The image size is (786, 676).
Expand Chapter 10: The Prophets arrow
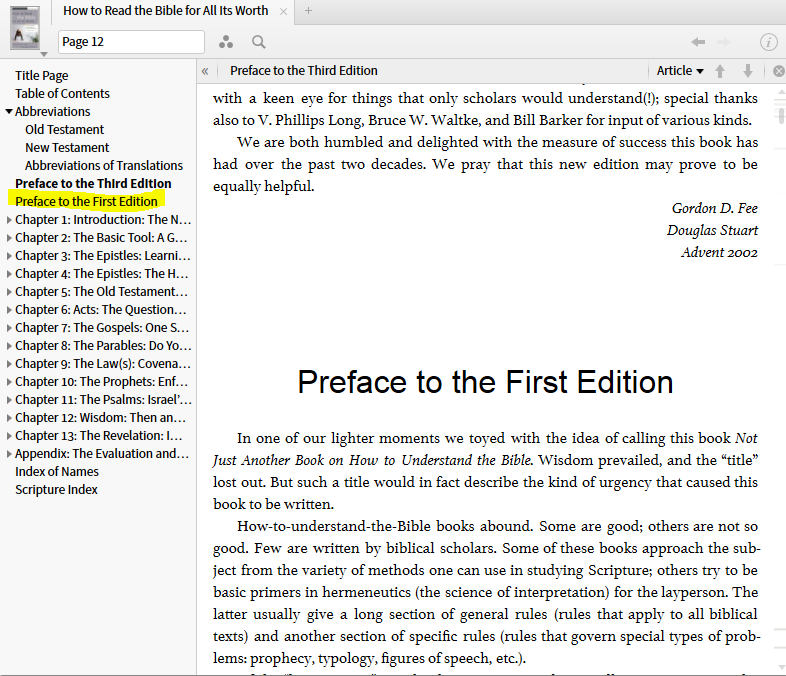pos(9,382)
